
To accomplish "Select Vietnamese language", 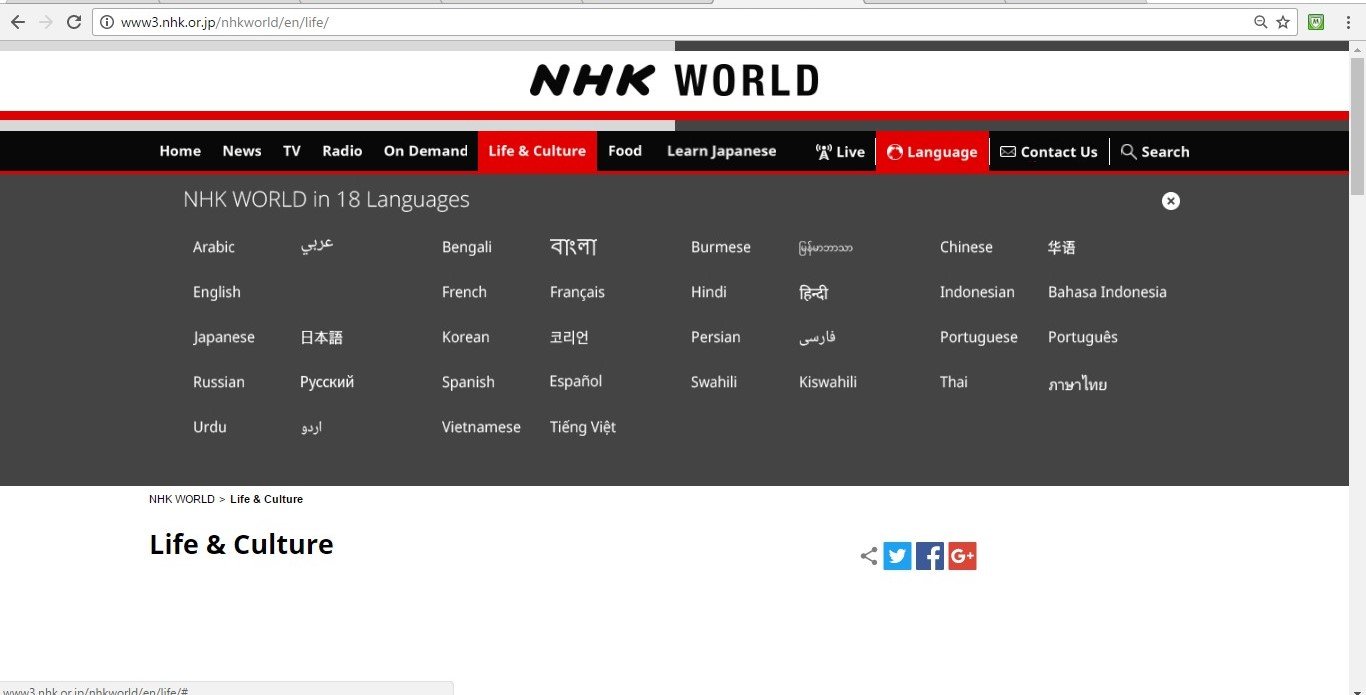I will (481, 427).
